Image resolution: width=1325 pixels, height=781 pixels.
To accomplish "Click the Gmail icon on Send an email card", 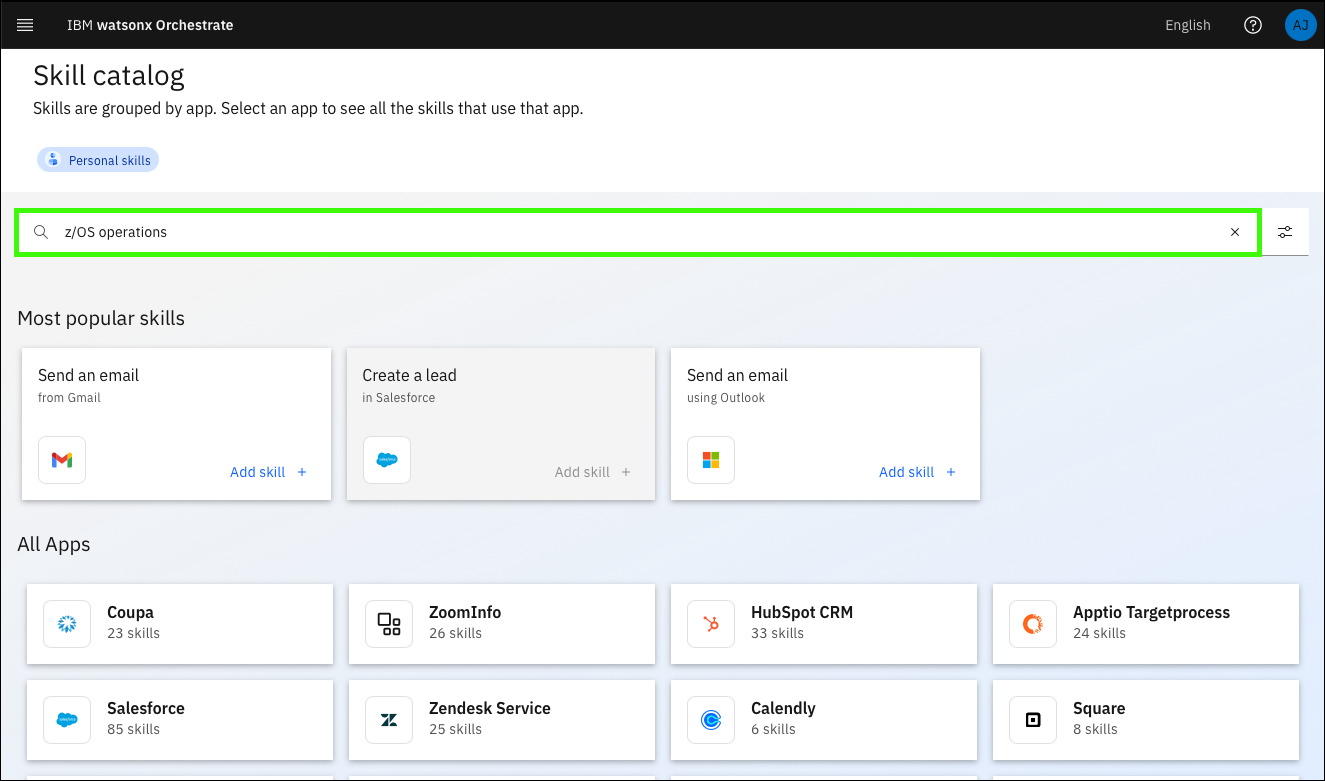I will coord(62,460).
